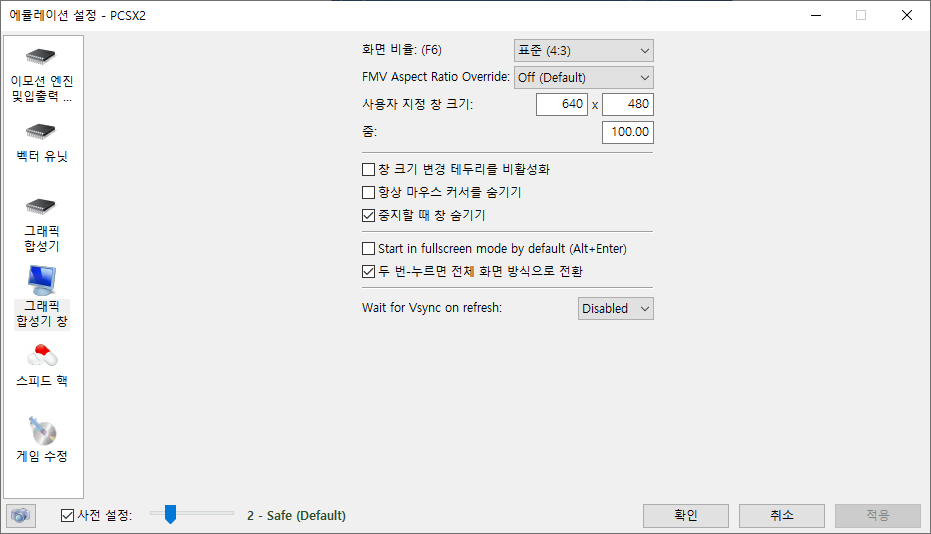Click the preset slider handle
This screenshot has height=534, width=931.
170,514
